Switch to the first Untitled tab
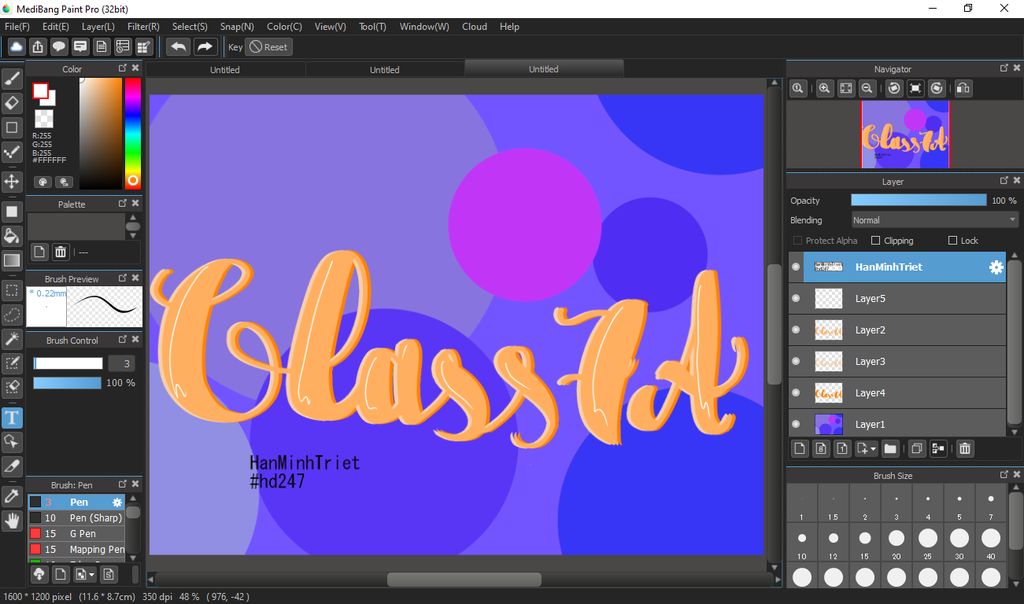The width and height of the screenshot is (1024, 604). [x=225, y=69]
